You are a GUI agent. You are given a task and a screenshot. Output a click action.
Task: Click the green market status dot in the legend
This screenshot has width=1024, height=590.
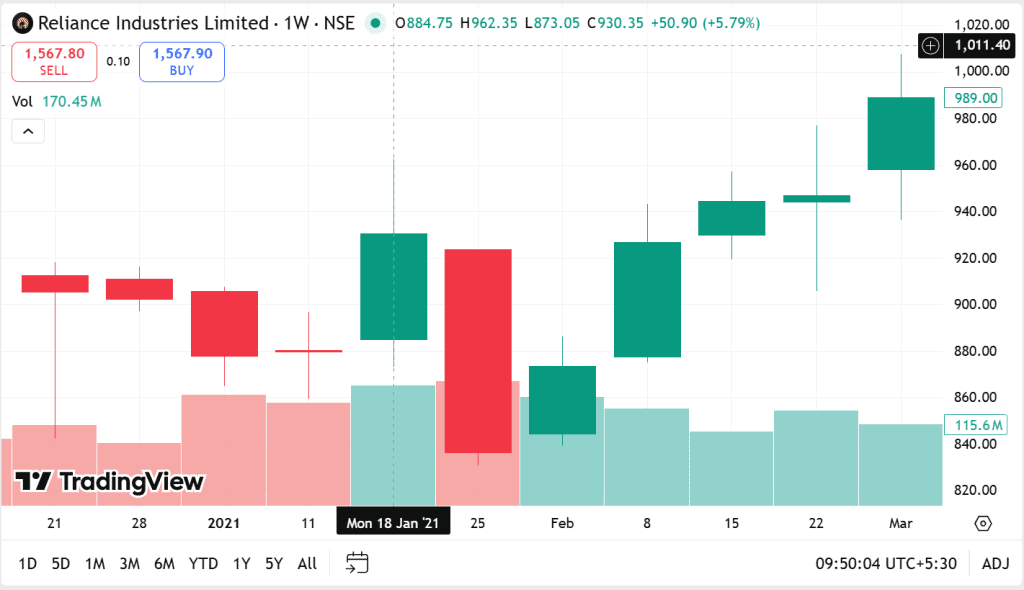(x=375, y=22)
